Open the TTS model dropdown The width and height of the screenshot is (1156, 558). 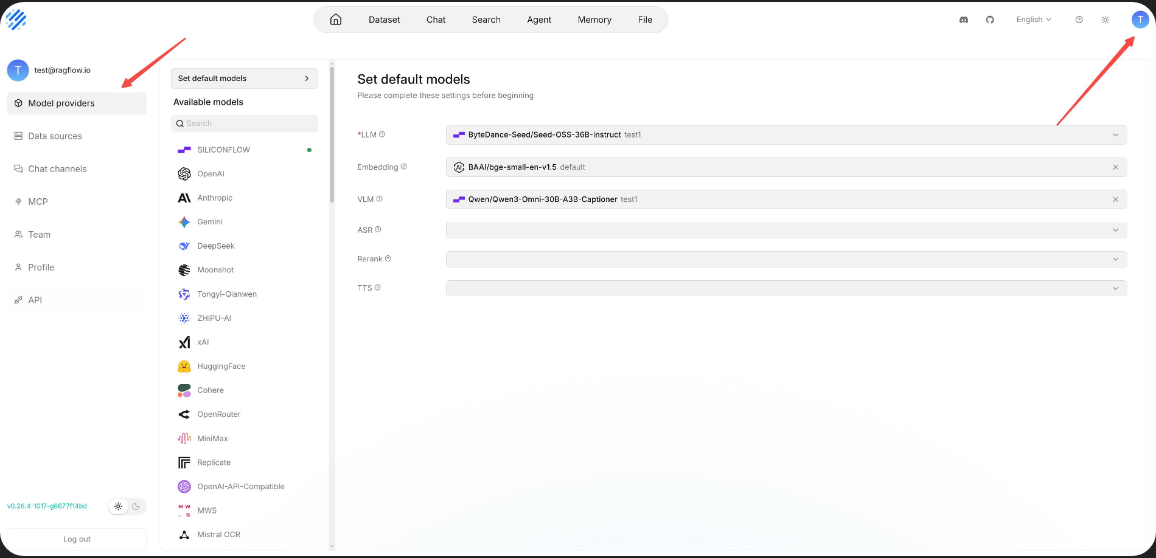click(x=786, y=288)
